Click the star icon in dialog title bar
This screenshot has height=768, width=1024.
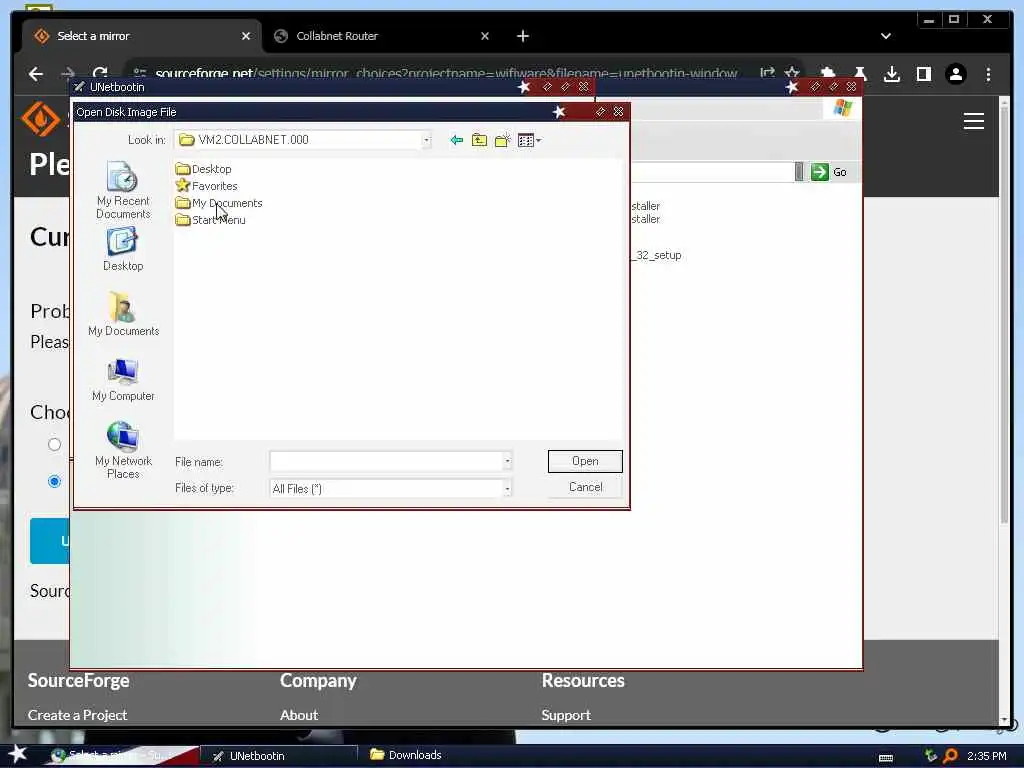click(x=559, y=112)
